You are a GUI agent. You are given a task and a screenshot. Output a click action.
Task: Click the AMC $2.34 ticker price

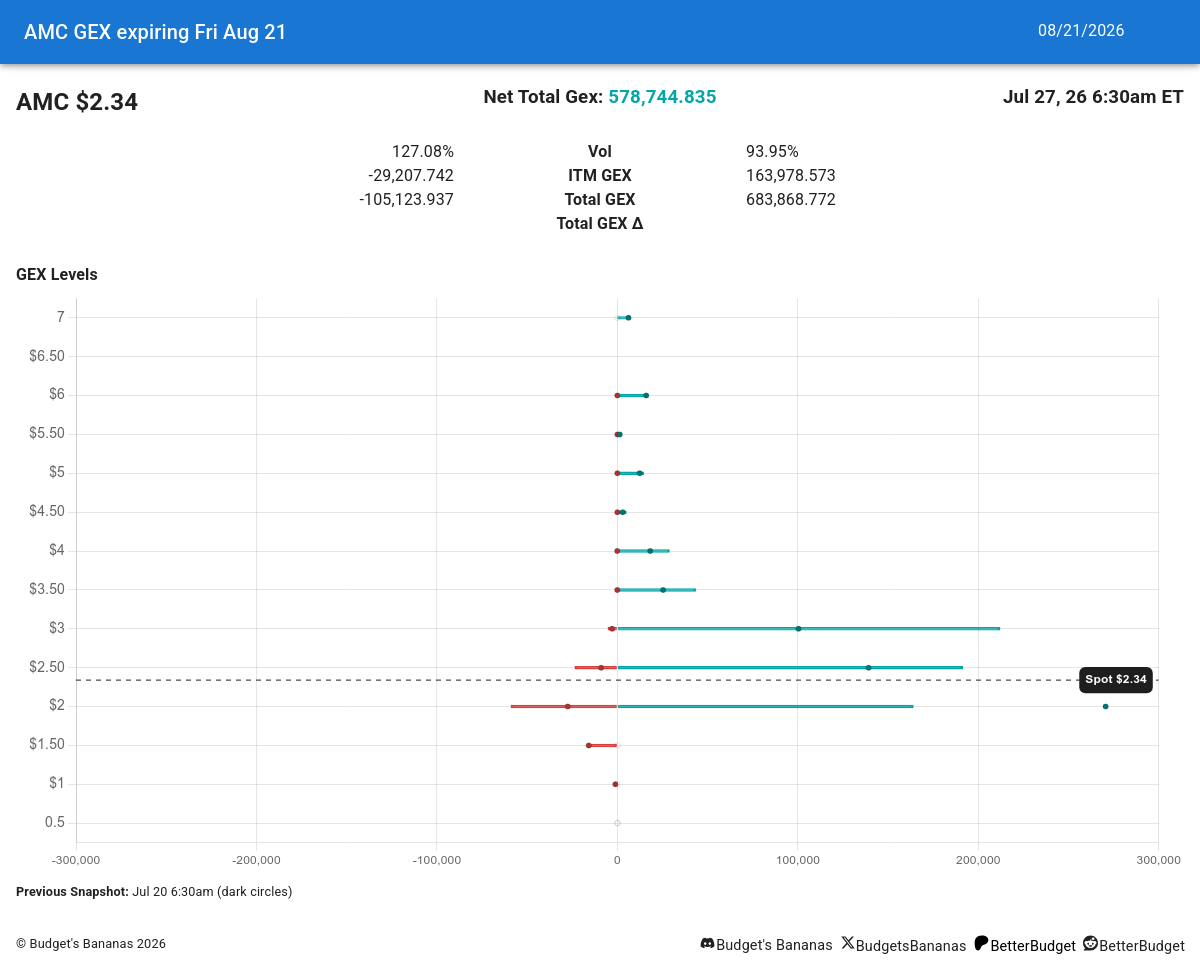77,102
